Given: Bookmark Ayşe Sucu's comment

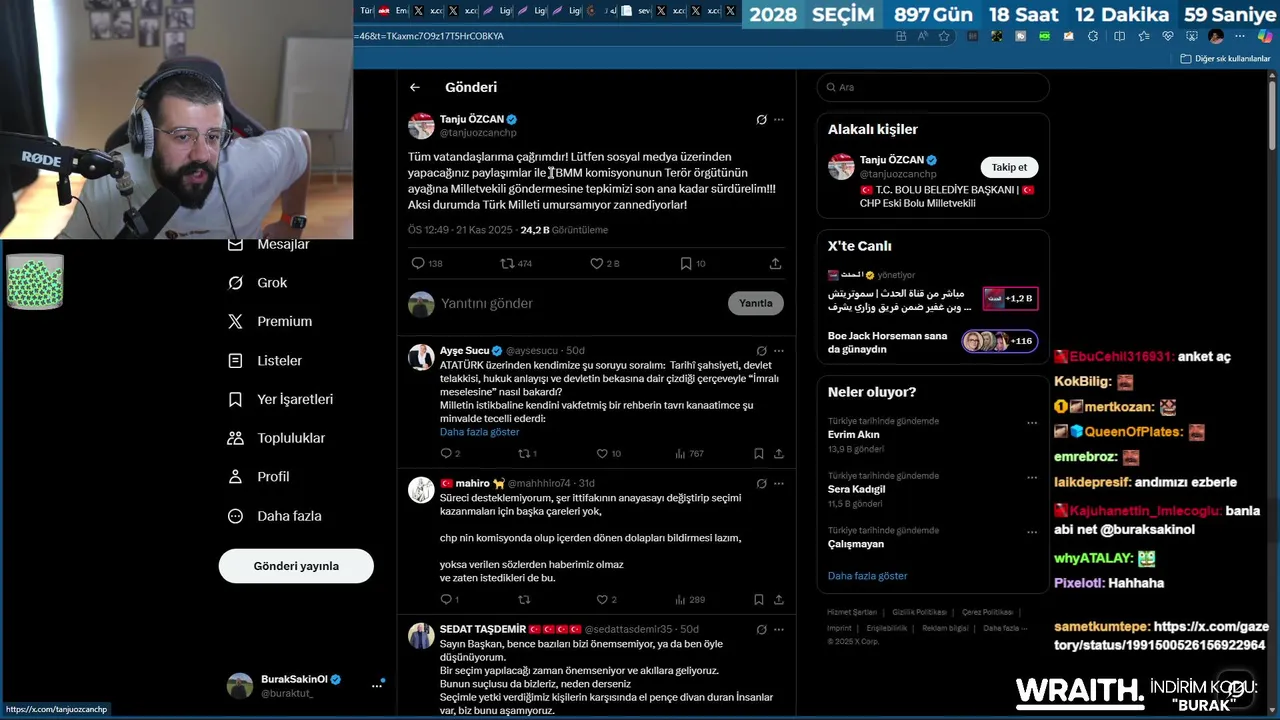Looking at the screenshot, I should (x=759, y=453).
